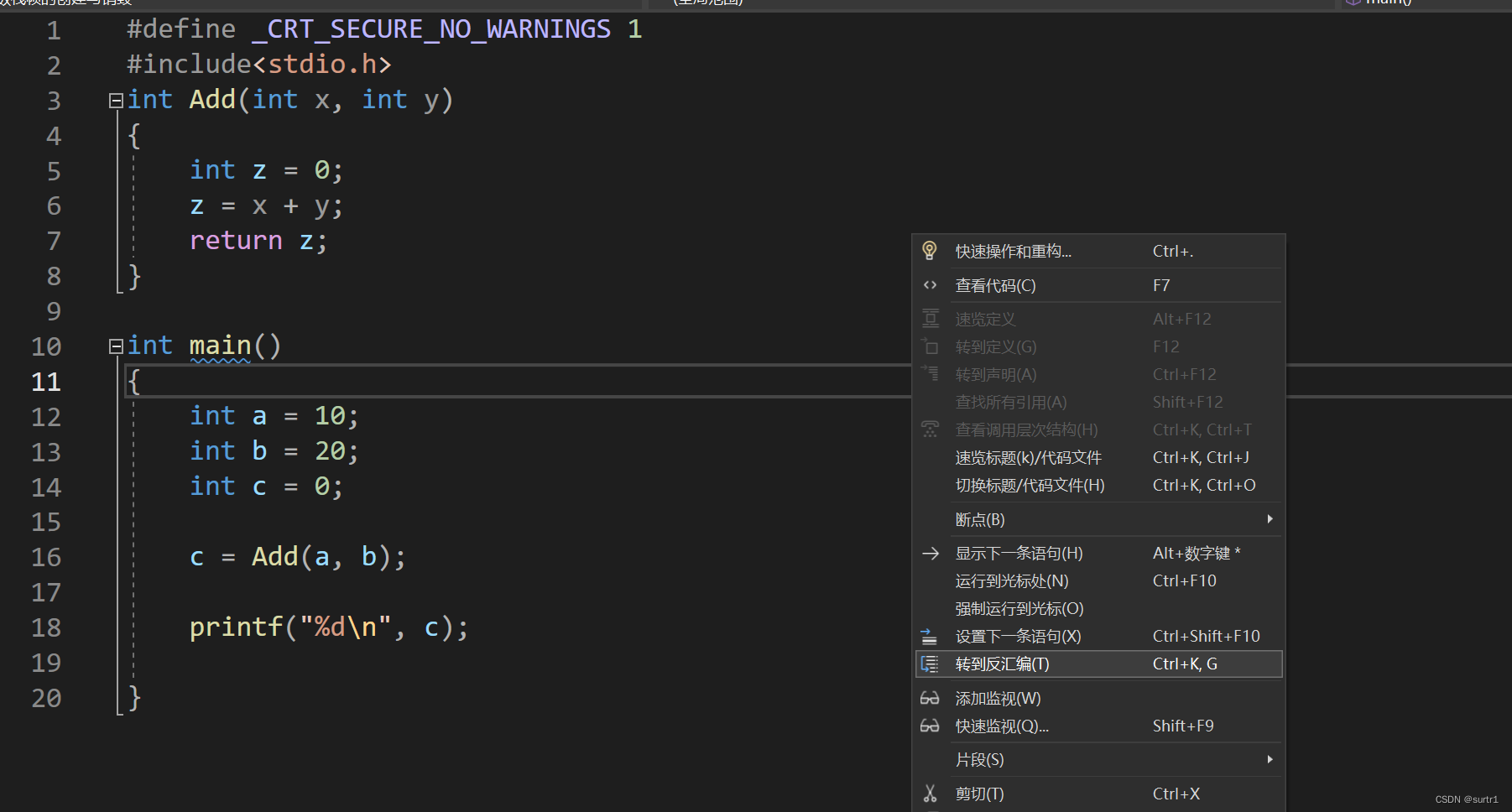Image resolution: width=1512 pixels, height=812 pixels.
Task: Select 速览标题(k)/代码文件 entry
Action: (x=1098, y=457)
